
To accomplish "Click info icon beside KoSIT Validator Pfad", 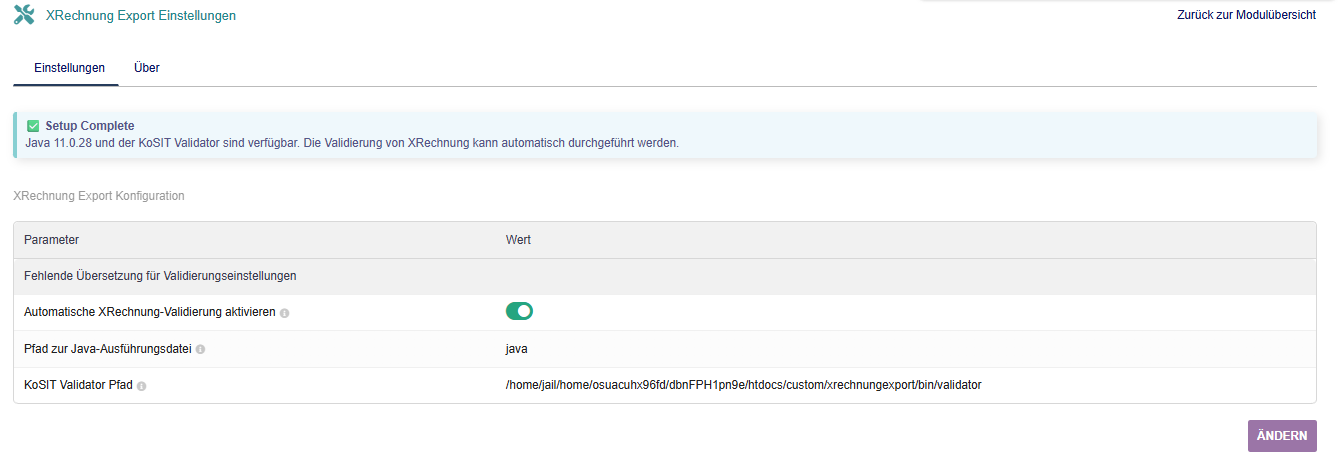I will coord(141,386).
